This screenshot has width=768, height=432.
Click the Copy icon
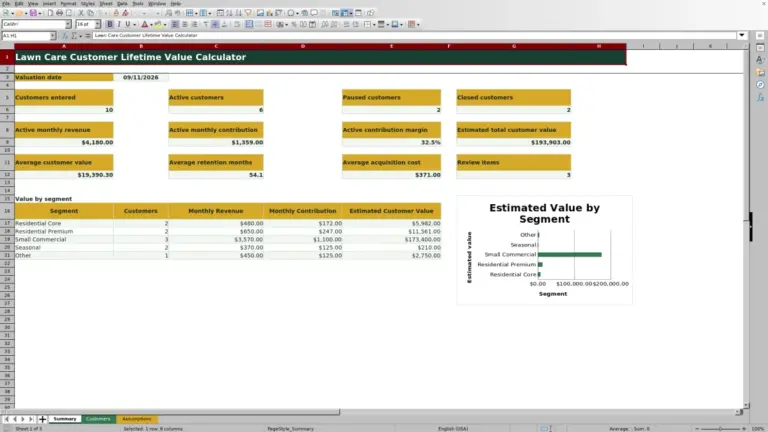(90, 13)
